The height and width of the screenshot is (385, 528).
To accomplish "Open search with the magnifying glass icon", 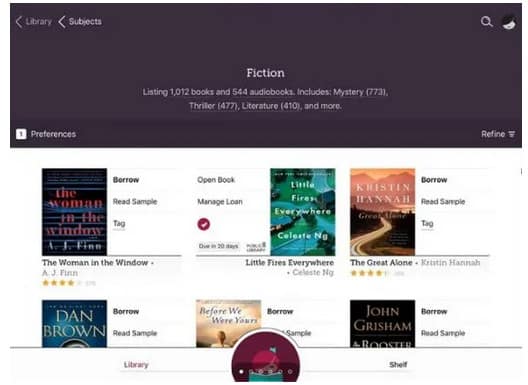I will click(487, 22).
